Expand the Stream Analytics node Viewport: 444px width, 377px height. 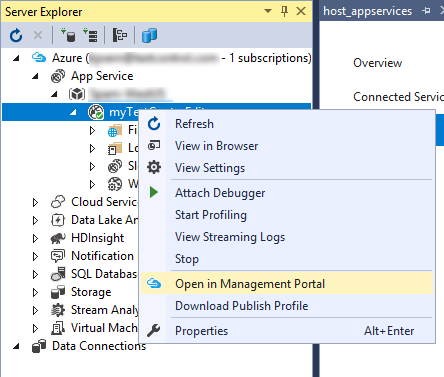35,310
